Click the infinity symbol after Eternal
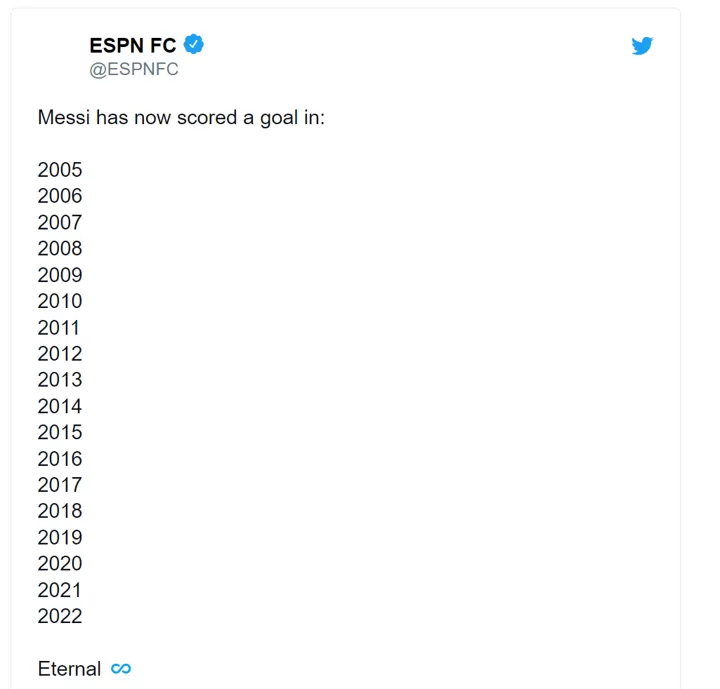 point(121,669)
